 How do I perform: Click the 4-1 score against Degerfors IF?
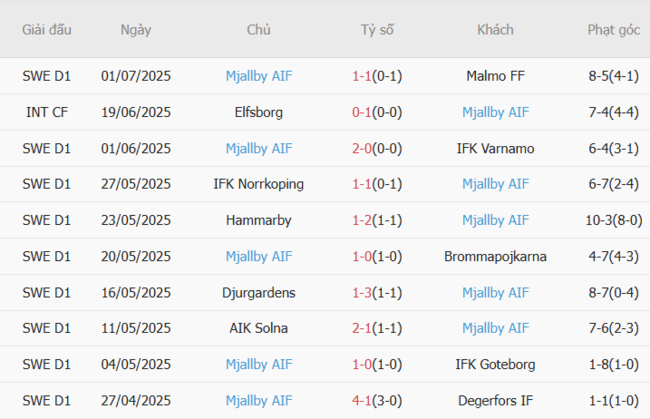(x=362, y=400)
